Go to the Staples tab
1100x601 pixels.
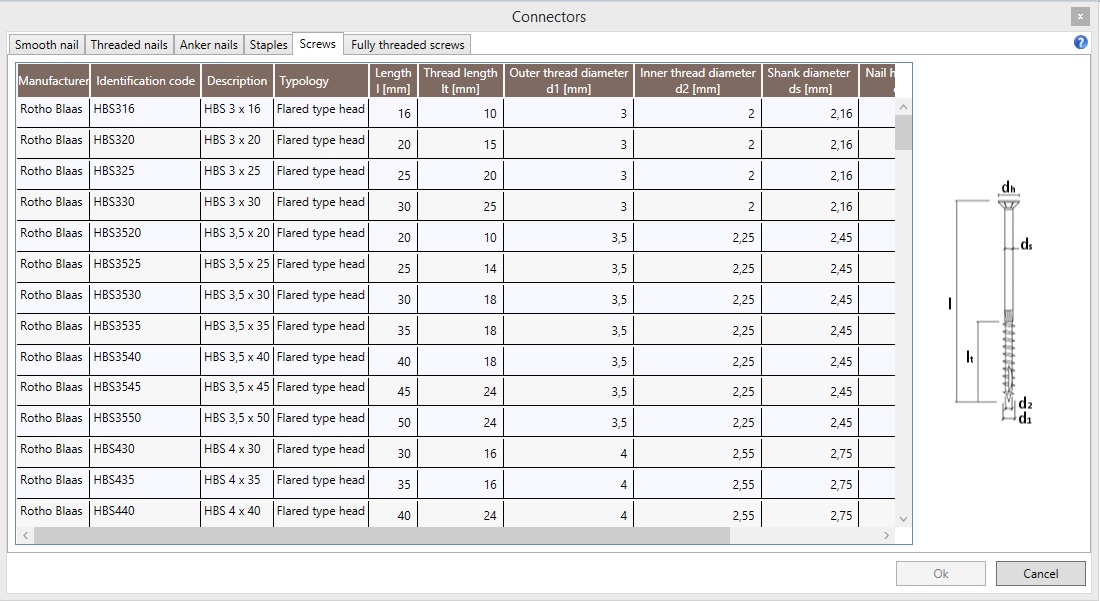pyautogui.click(x=268, y=45)
